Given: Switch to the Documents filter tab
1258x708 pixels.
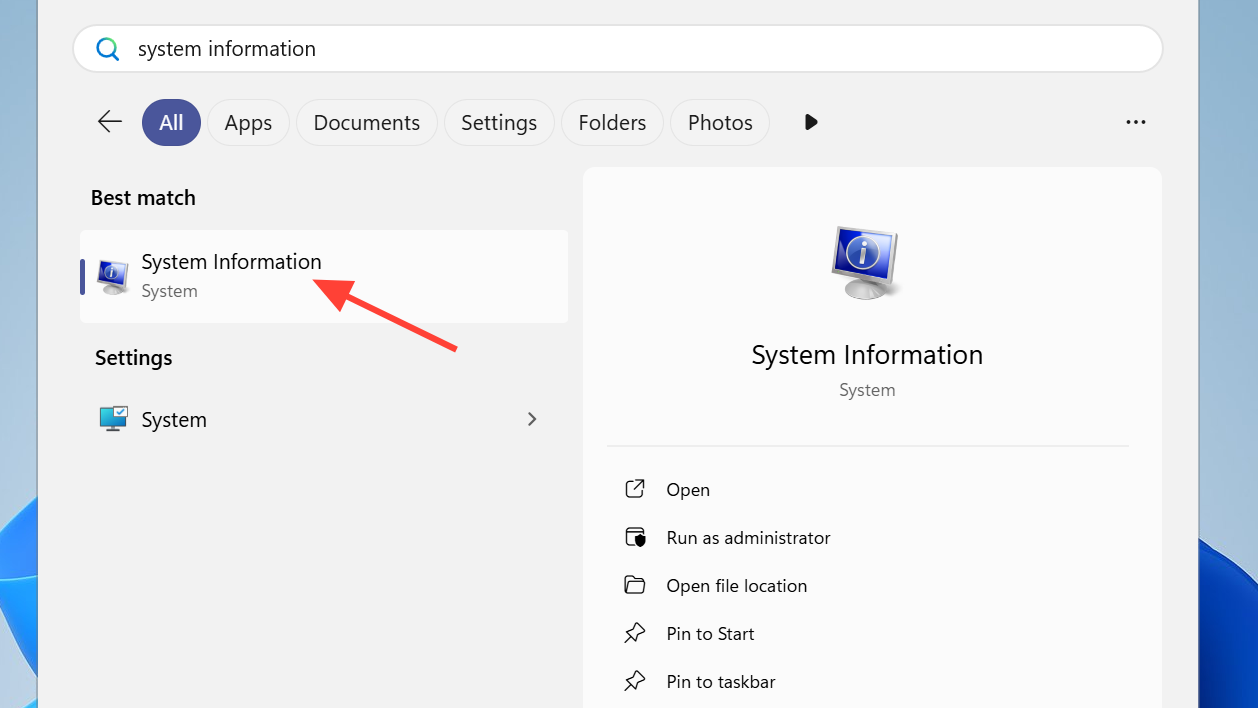Looking at the screenshot, I should (366, 122).
